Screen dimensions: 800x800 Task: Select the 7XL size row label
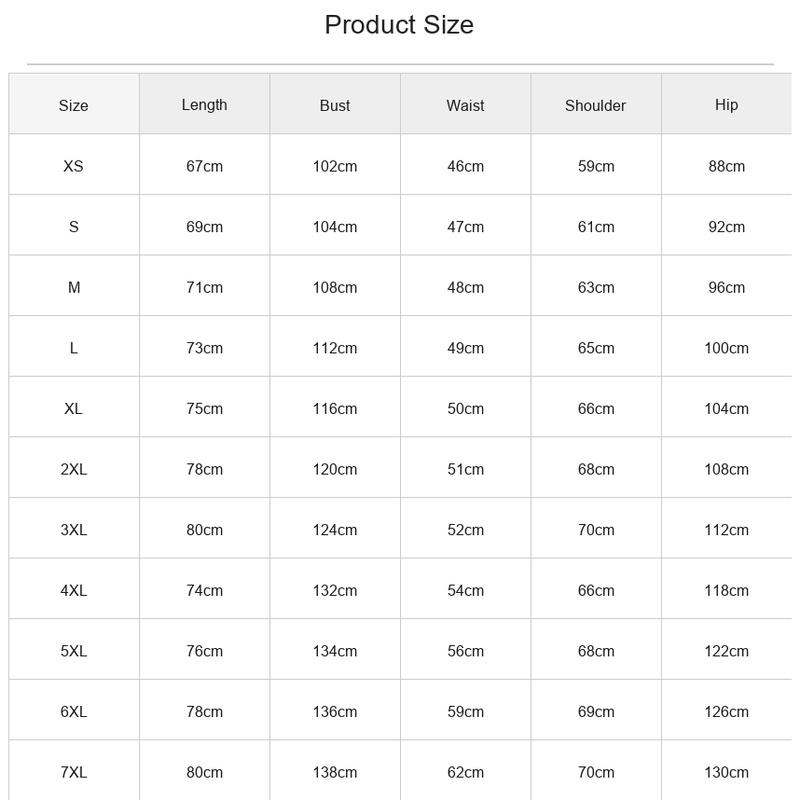(x=73, y=772)
